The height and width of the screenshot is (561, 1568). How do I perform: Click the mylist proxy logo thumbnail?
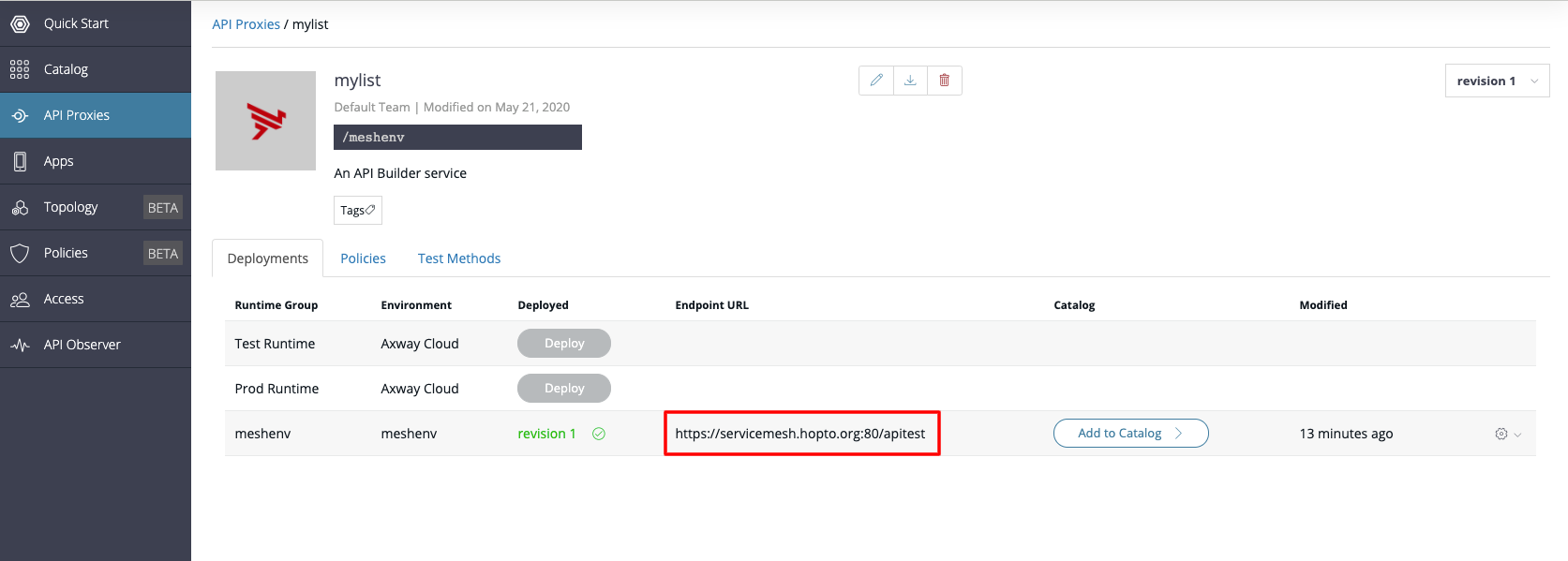tap(265, 121)
